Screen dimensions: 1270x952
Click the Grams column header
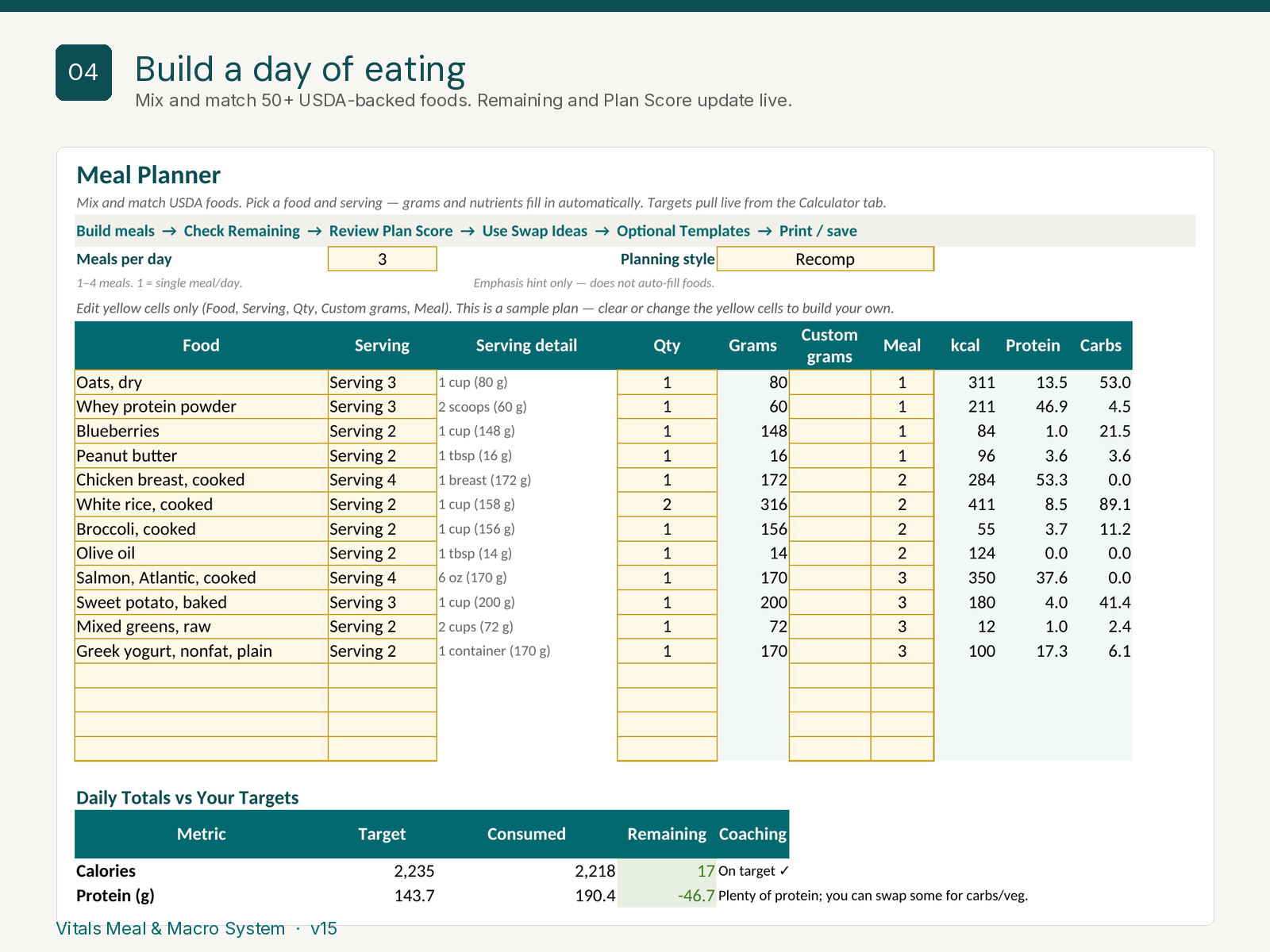[752, 346]
